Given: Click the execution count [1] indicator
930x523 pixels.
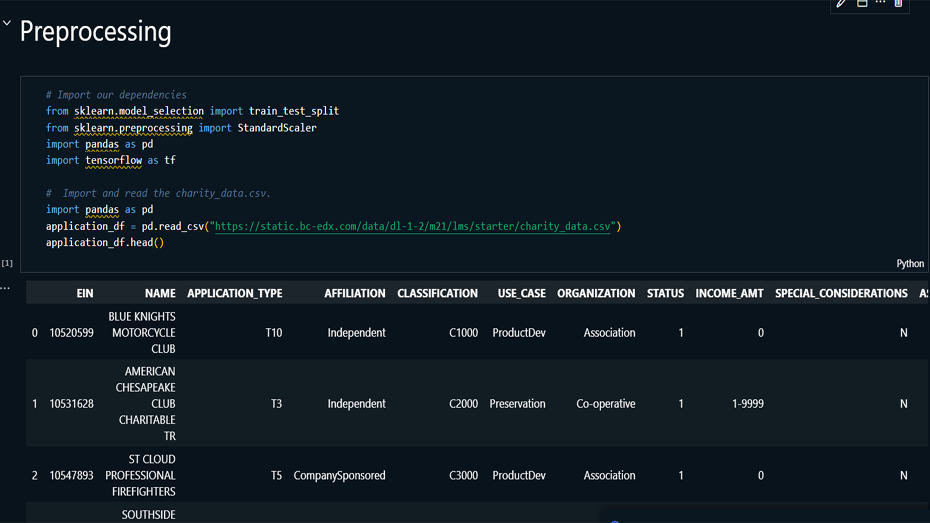Looking at the screenshot, I should 7,263.
